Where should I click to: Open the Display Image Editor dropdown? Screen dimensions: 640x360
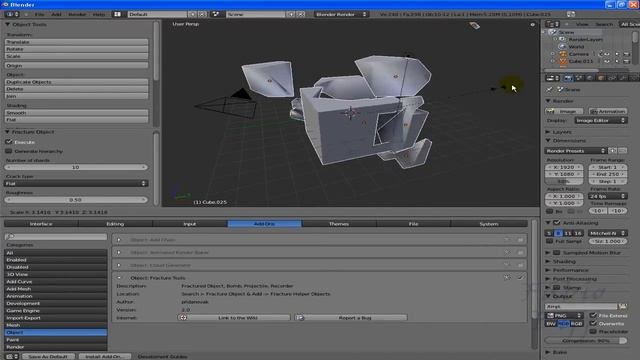pyautogui.click(x=600, y=120)
